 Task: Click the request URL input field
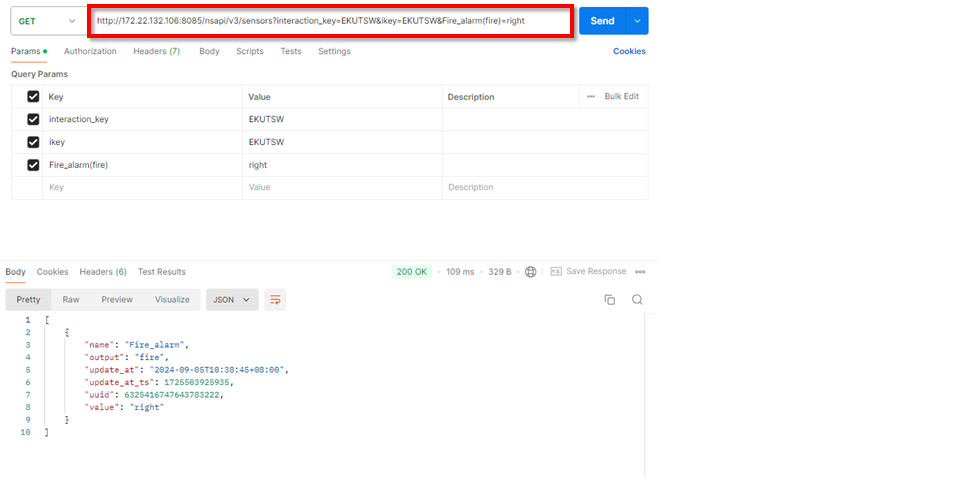coord(330,21)
